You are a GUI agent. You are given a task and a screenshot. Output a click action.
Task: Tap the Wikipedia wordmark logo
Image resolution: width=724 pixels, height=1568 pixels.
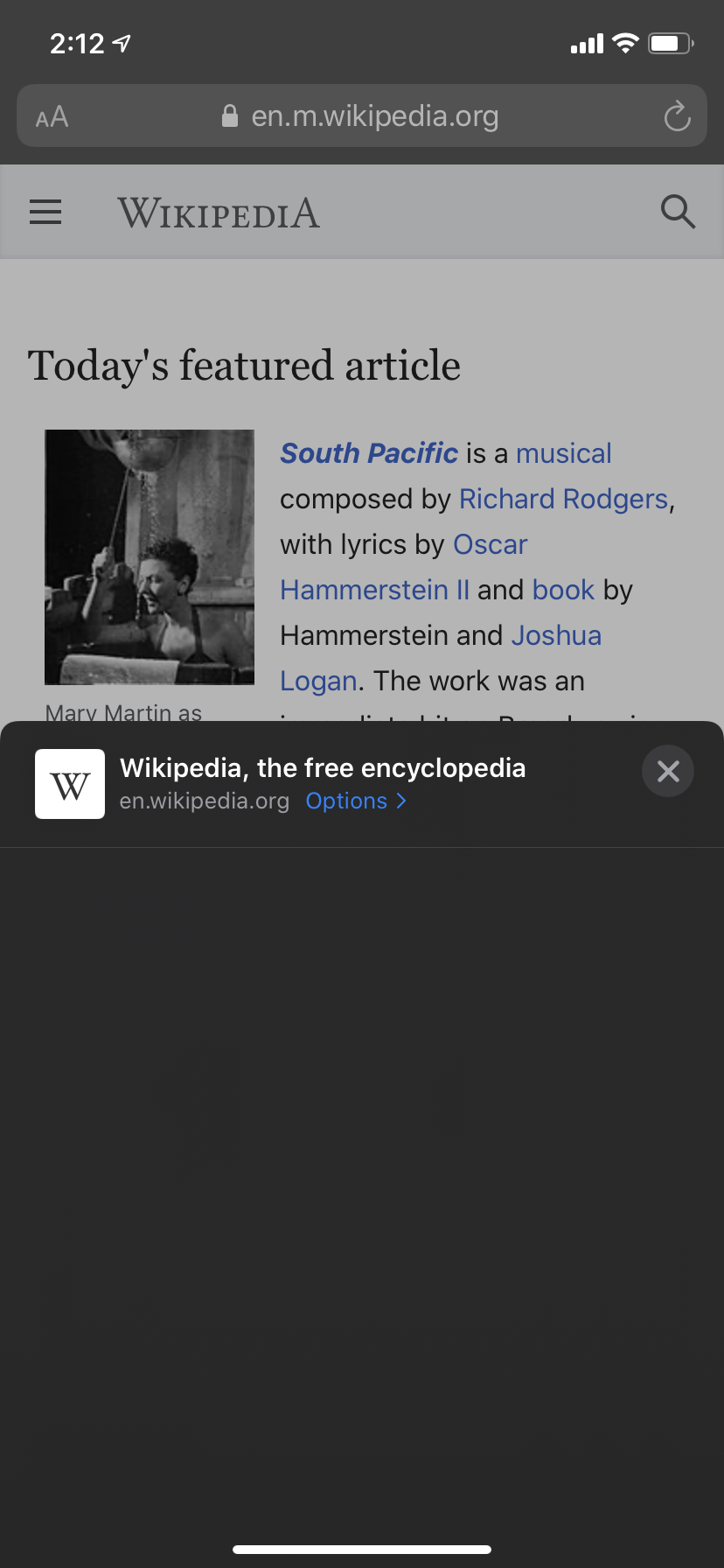pyautogui.click(x=219, y=213)
